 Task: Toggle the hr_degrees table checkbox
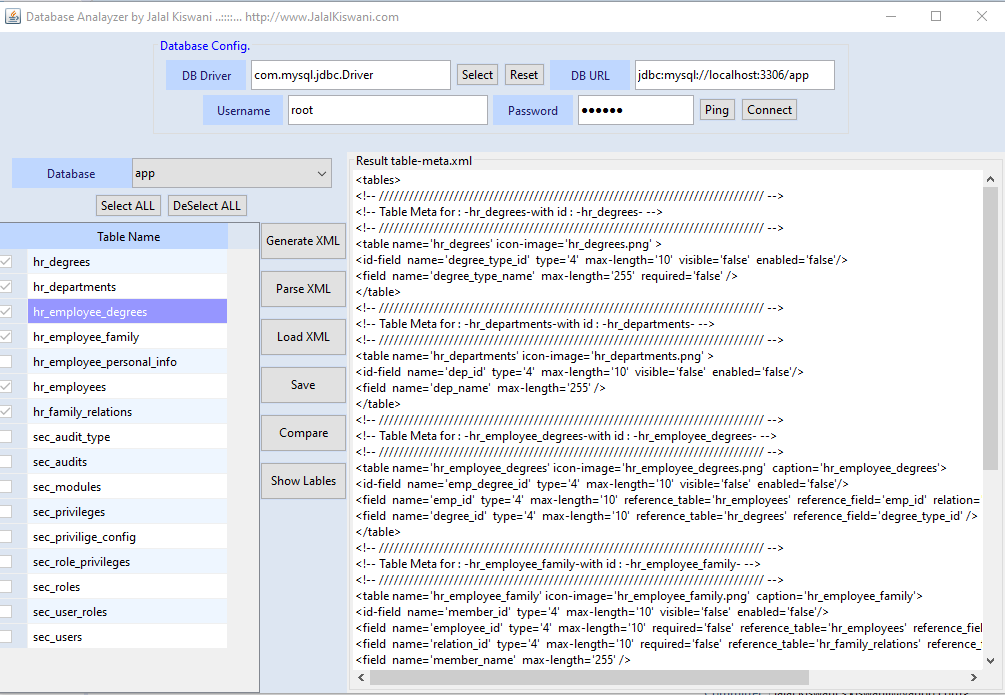7,262
